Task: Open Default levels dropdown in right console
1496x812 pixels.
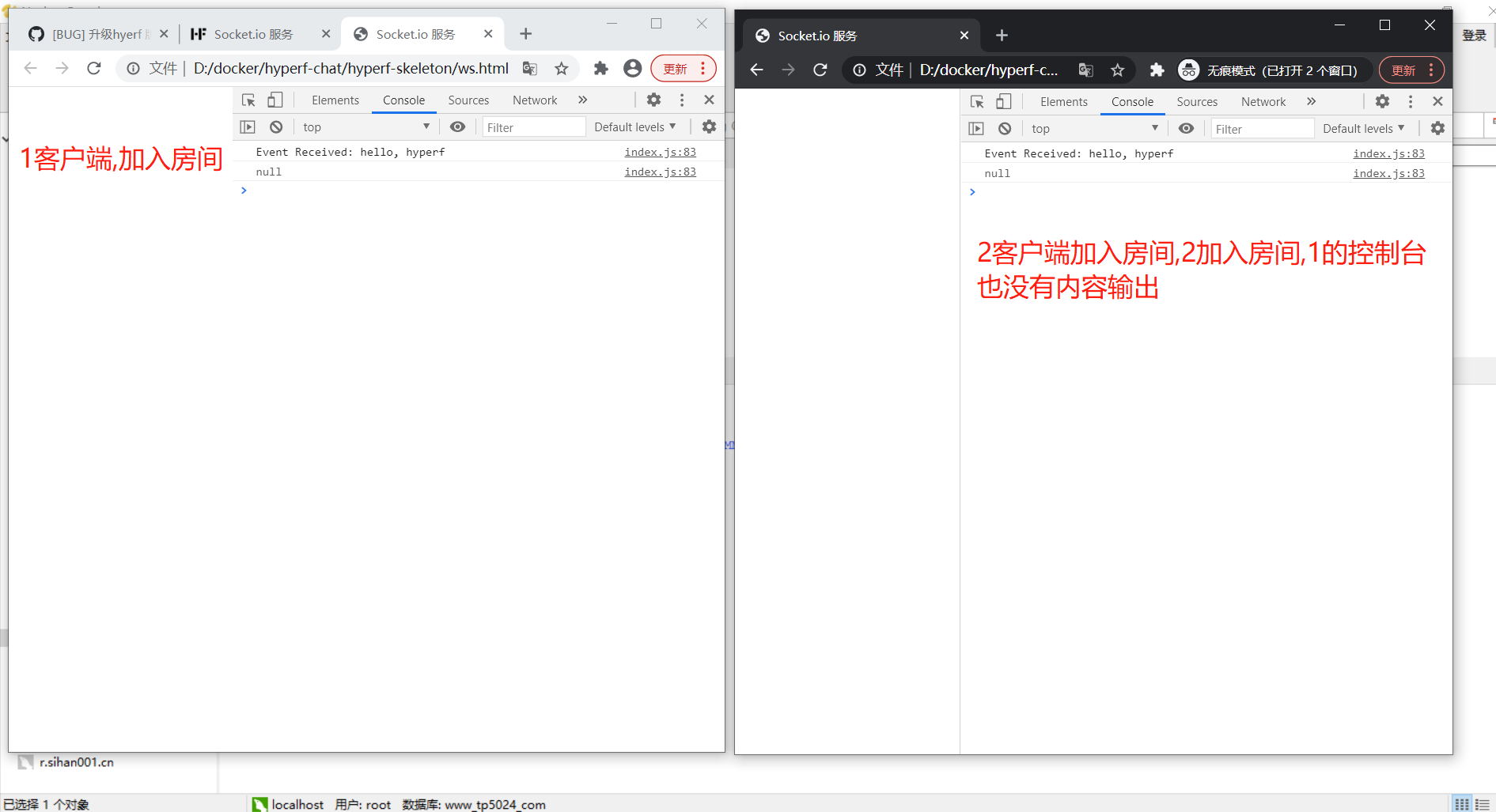Action: 1364,128
